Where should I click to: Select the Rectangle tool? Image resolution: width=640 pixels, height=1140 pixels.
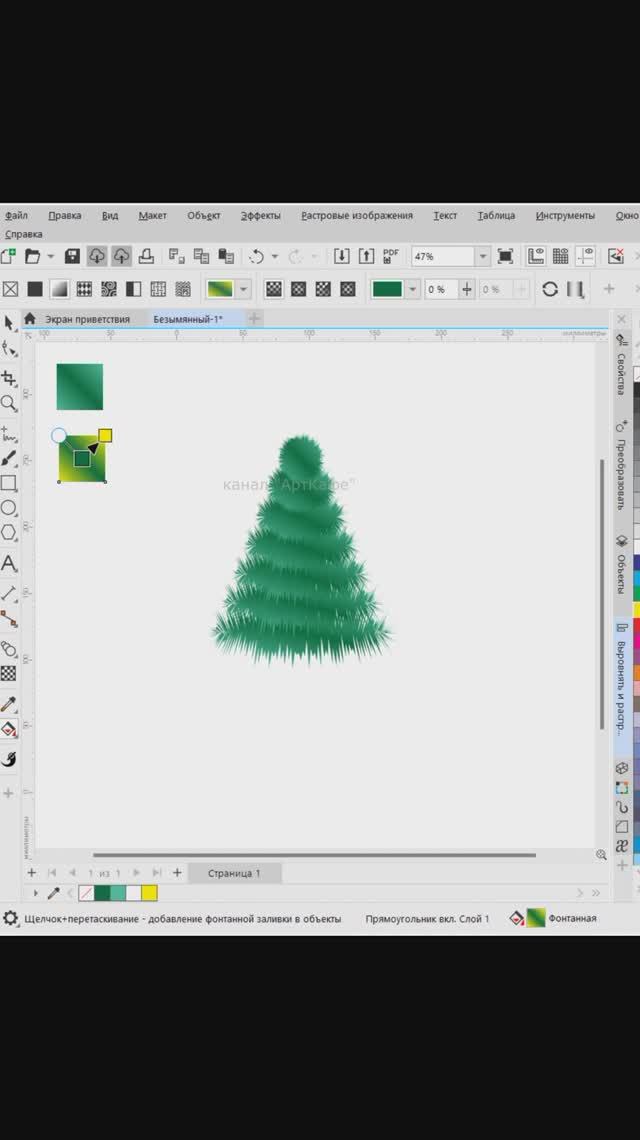pos(9,483)
